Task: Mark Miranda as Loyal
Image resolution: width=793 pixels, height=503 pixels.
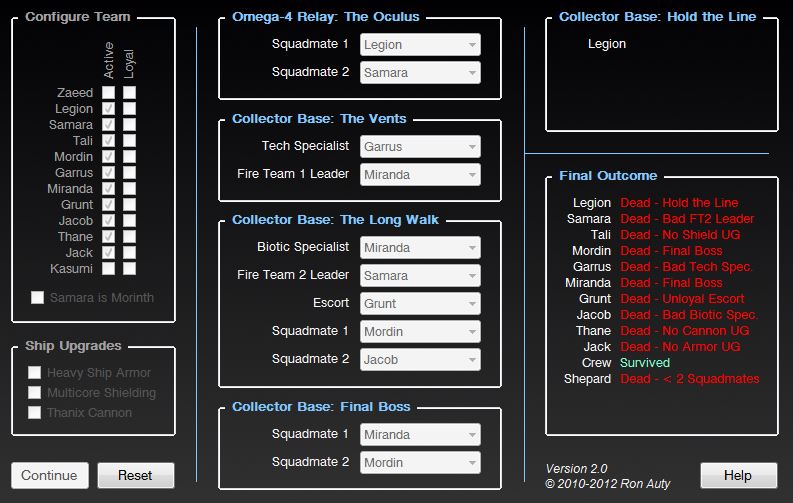Action: click(129, 189)
